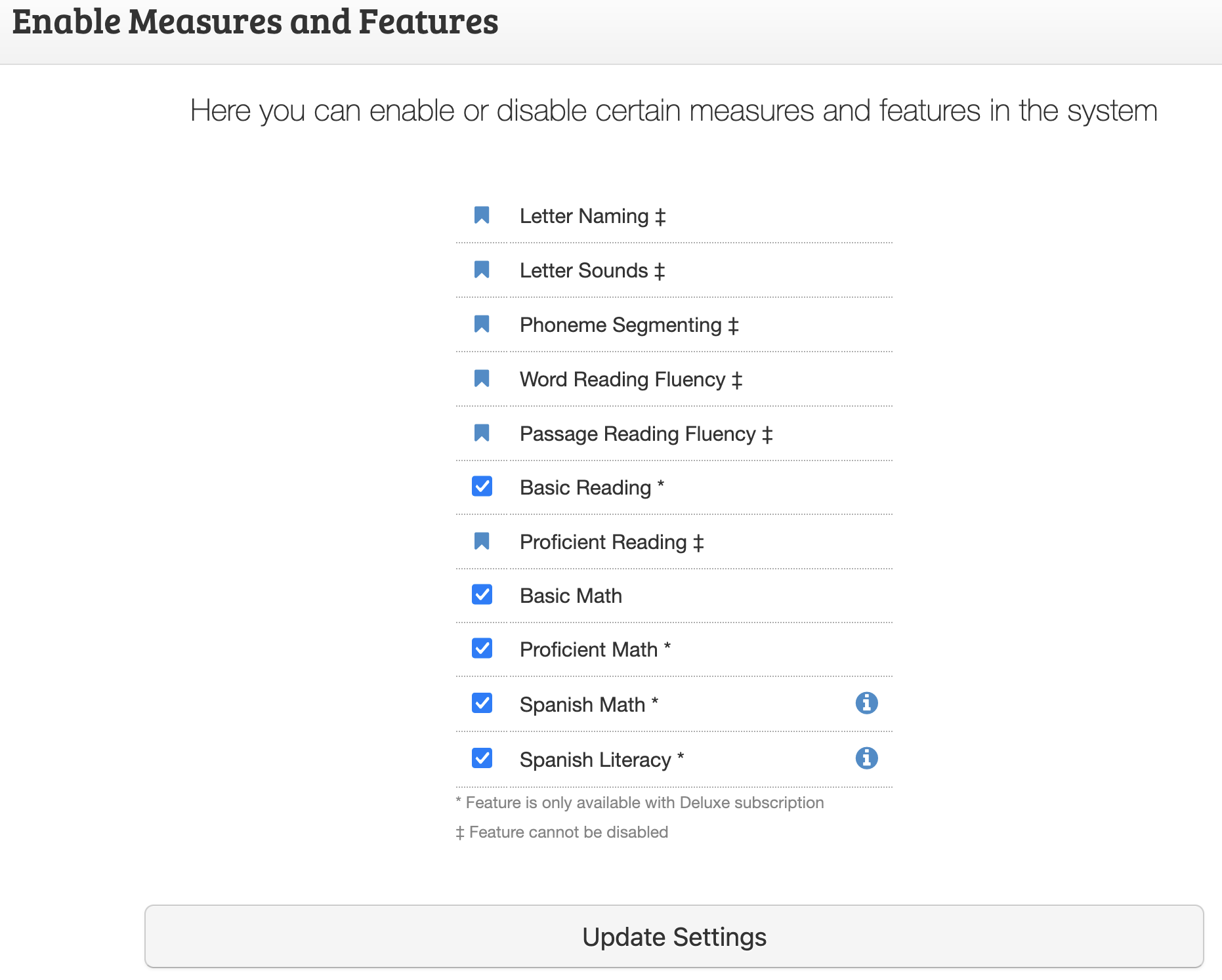The width and height of the screenshot is (1222, 980).
Task: Click the Proficient Reading bookmark icon
Action: (482, 541)
